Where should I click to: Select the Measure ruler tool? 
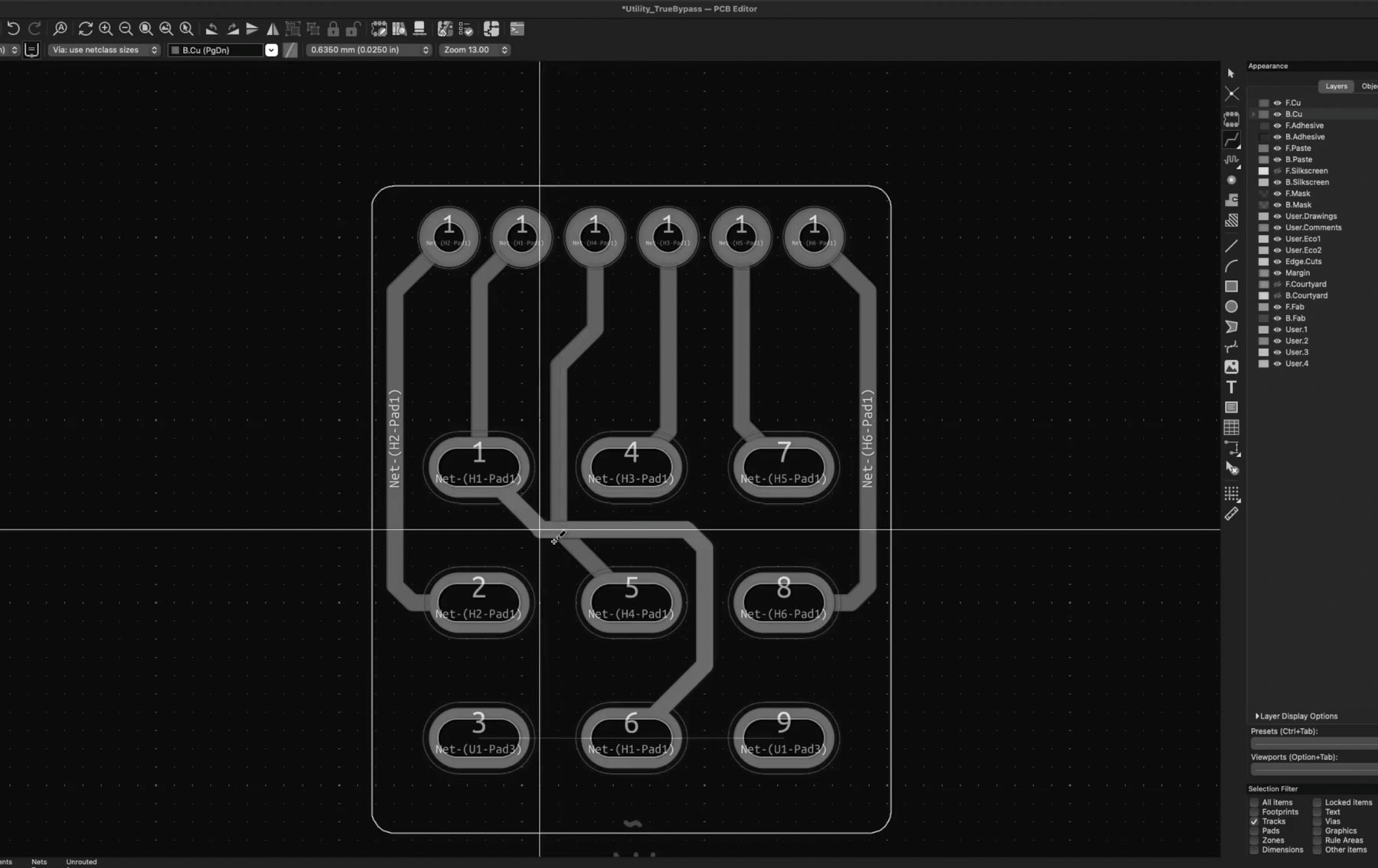click(1231, 514)
